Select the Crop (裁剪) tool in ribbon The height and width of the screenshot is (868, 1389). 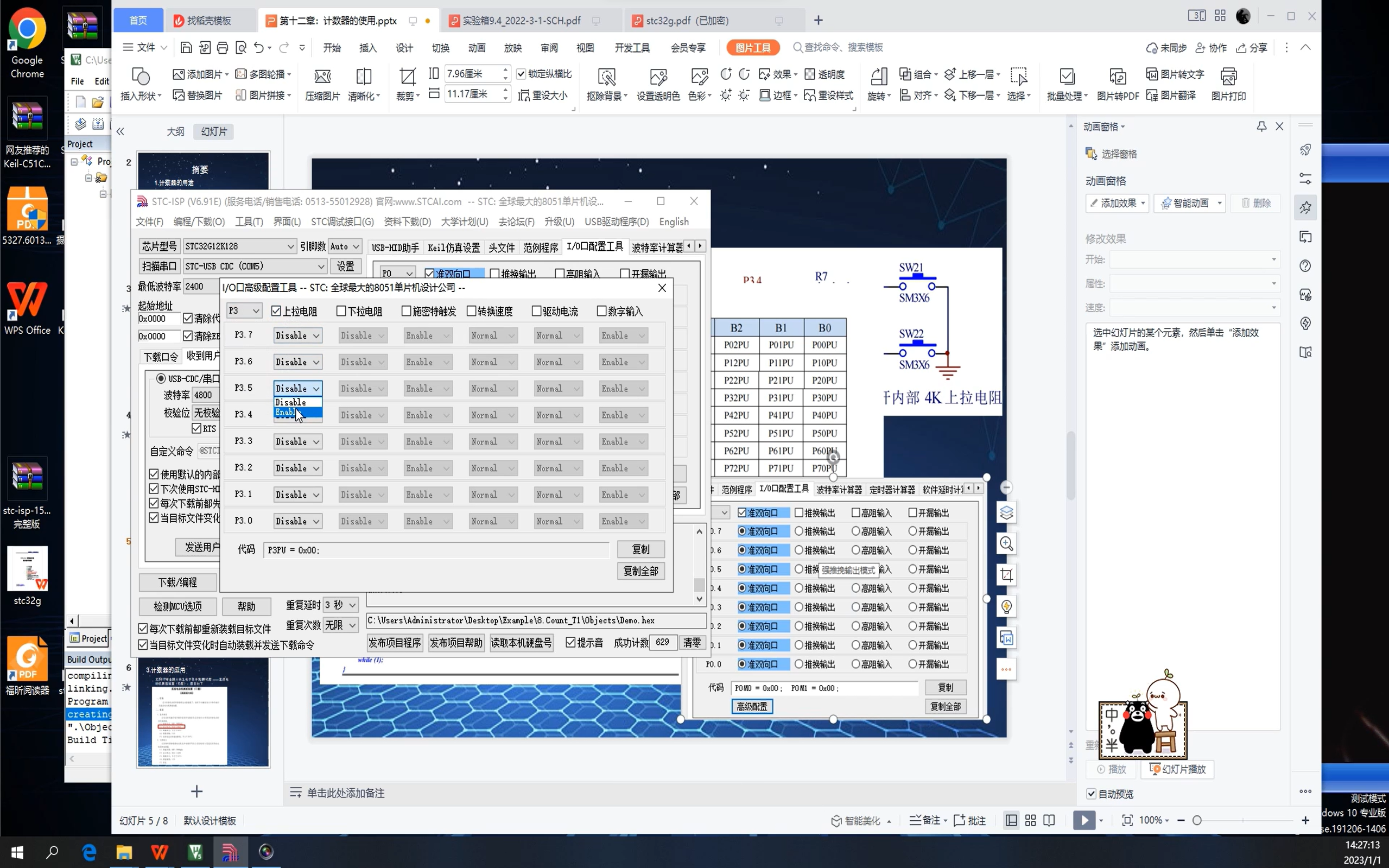[x=407, y=77]
